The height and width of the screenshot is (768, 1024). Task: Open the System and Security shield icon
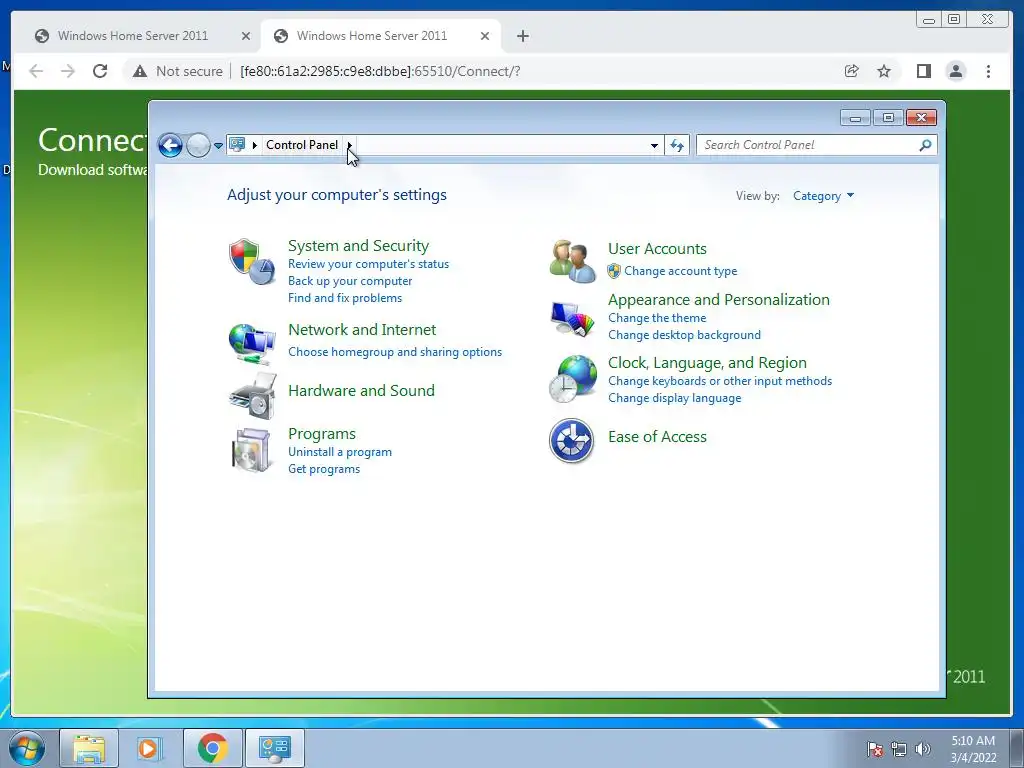[x=252, y=261]
